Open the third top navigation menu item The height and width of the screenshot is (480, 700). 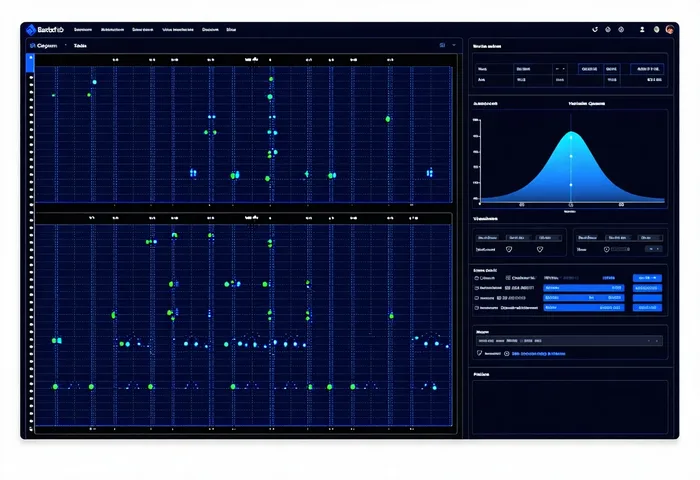(142, 30)
